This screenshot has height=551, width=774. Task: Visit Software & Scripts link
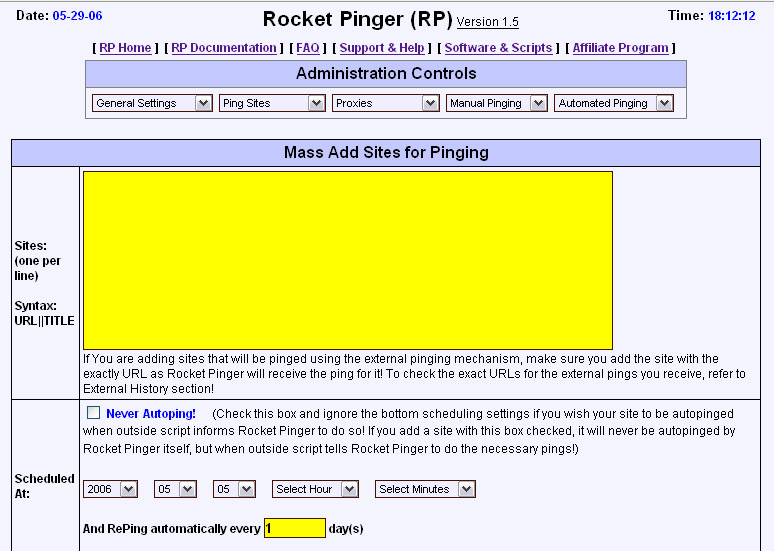[x=498, y=48]
